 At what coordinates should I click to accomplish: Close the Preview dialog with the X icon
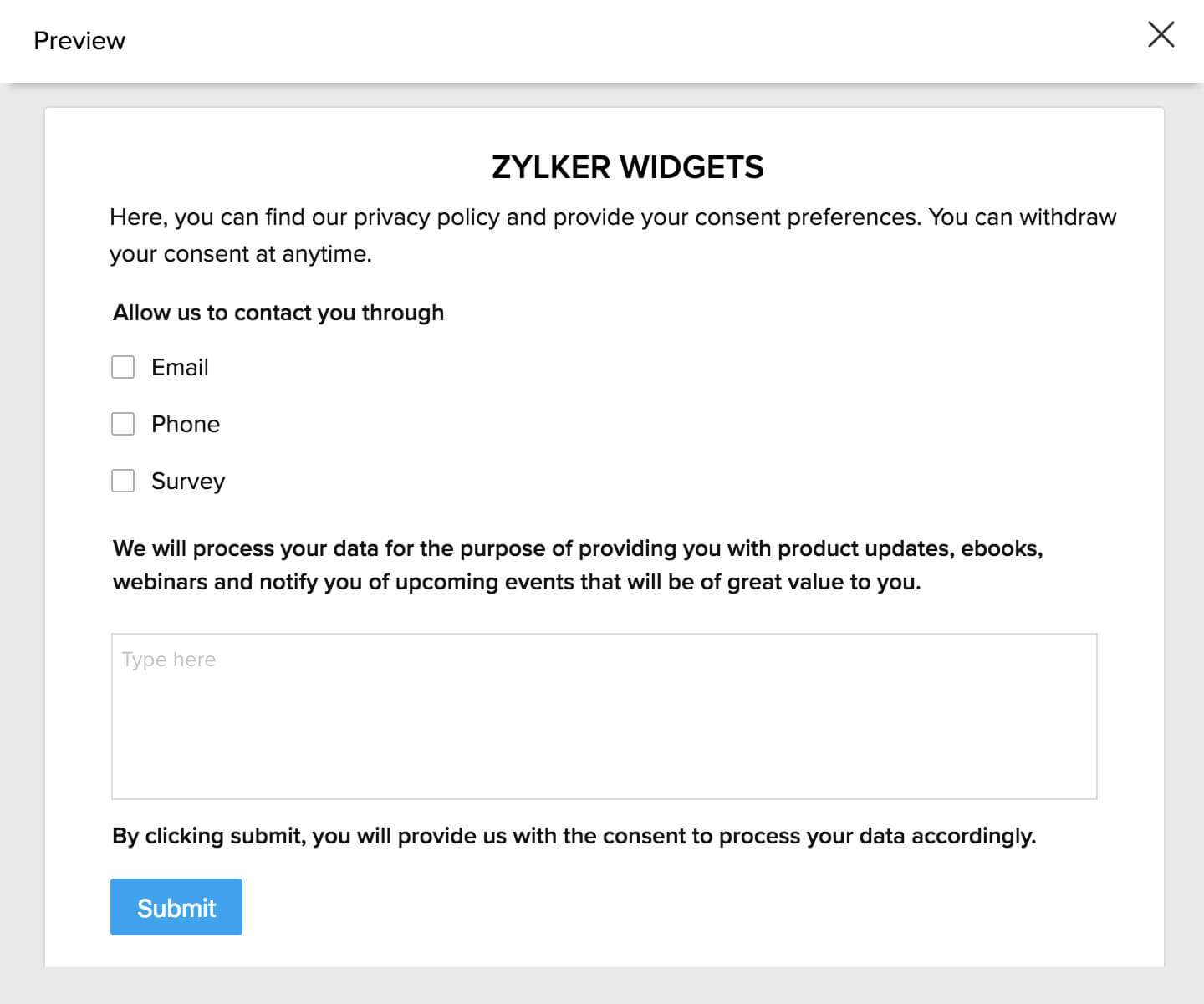point(1161,35)
